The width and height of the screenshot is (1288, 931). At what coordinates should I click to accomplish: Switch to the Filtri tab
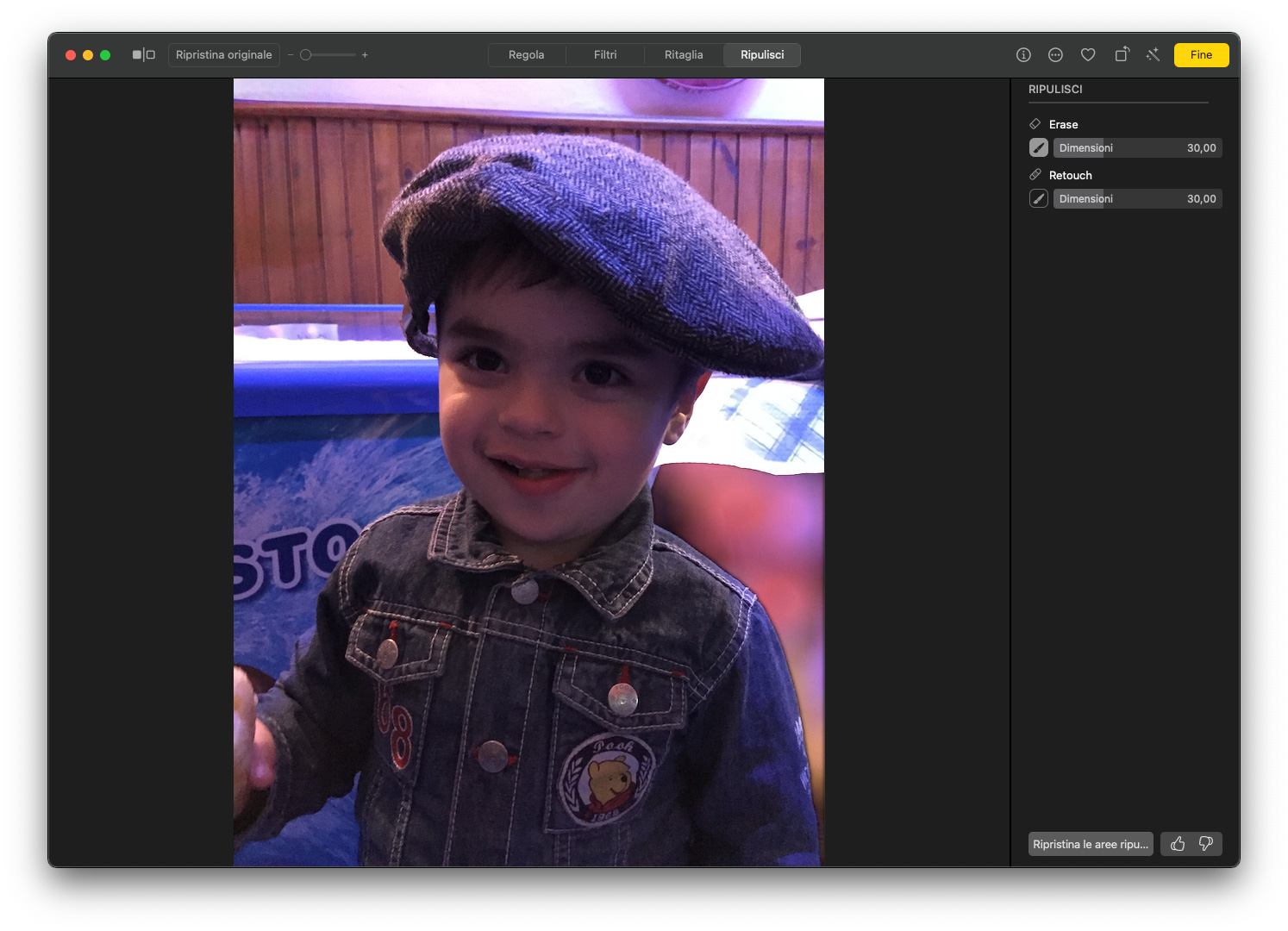605,55
